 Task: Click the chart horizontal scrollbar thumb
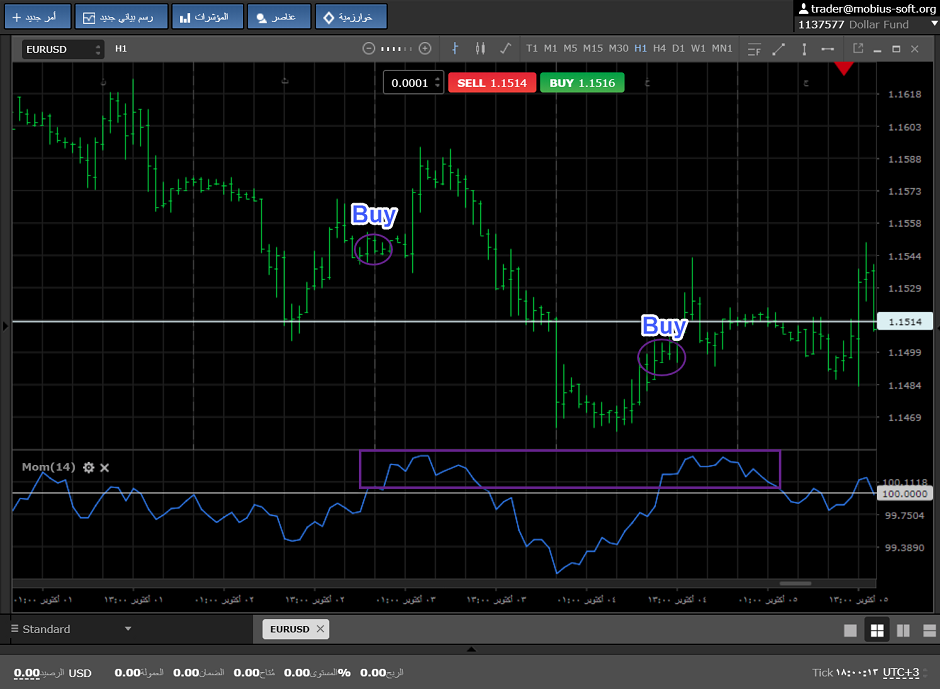795,583
